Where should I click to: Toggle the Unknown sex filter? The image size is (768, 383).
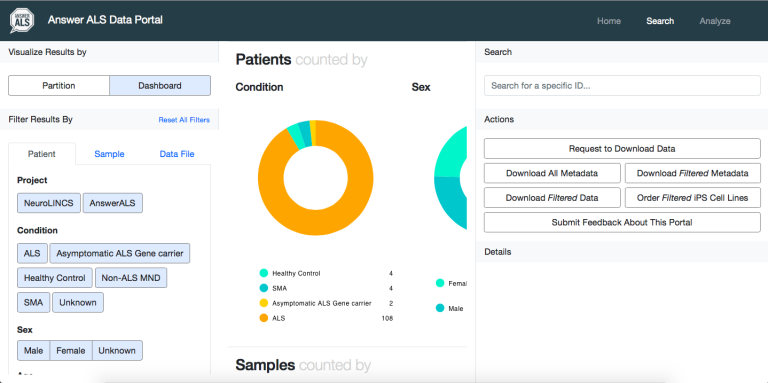coord(117,351)
